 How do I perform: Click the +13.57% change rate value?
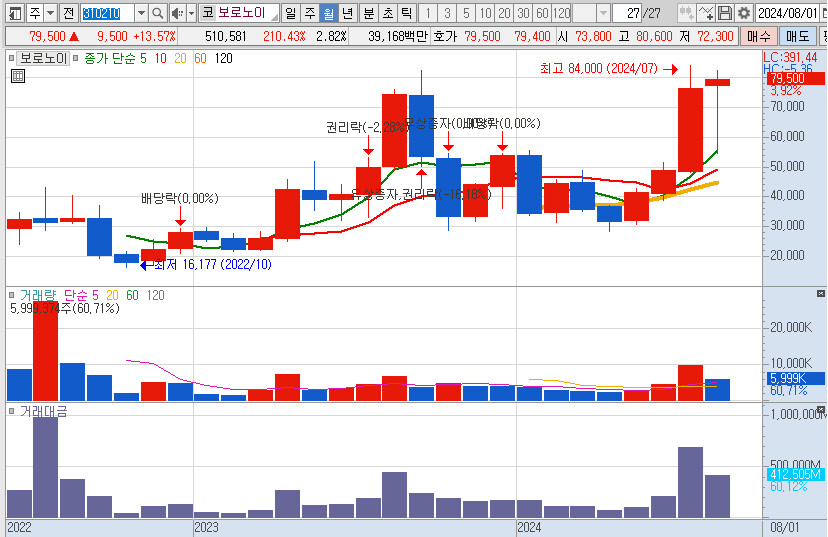click(x=154, y=36)
